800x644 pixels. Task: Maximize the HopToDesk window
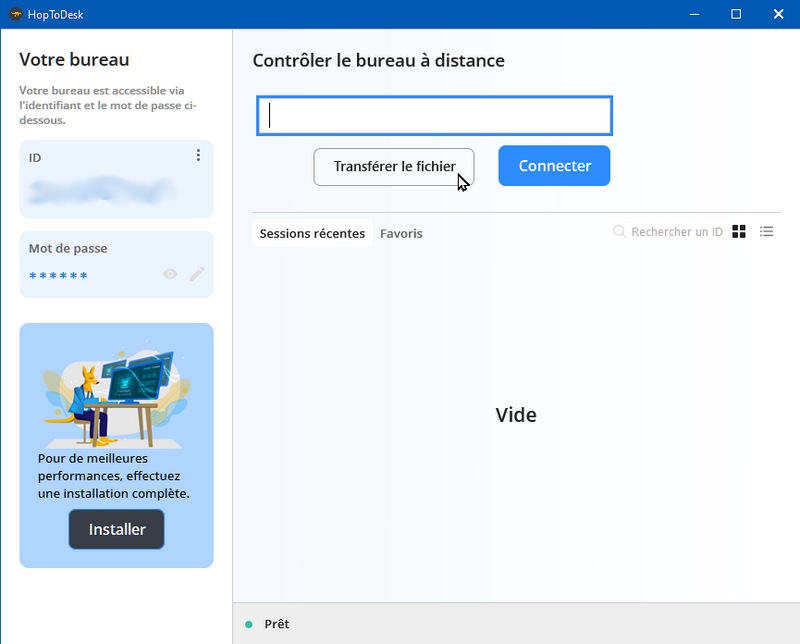click(736, 14)
